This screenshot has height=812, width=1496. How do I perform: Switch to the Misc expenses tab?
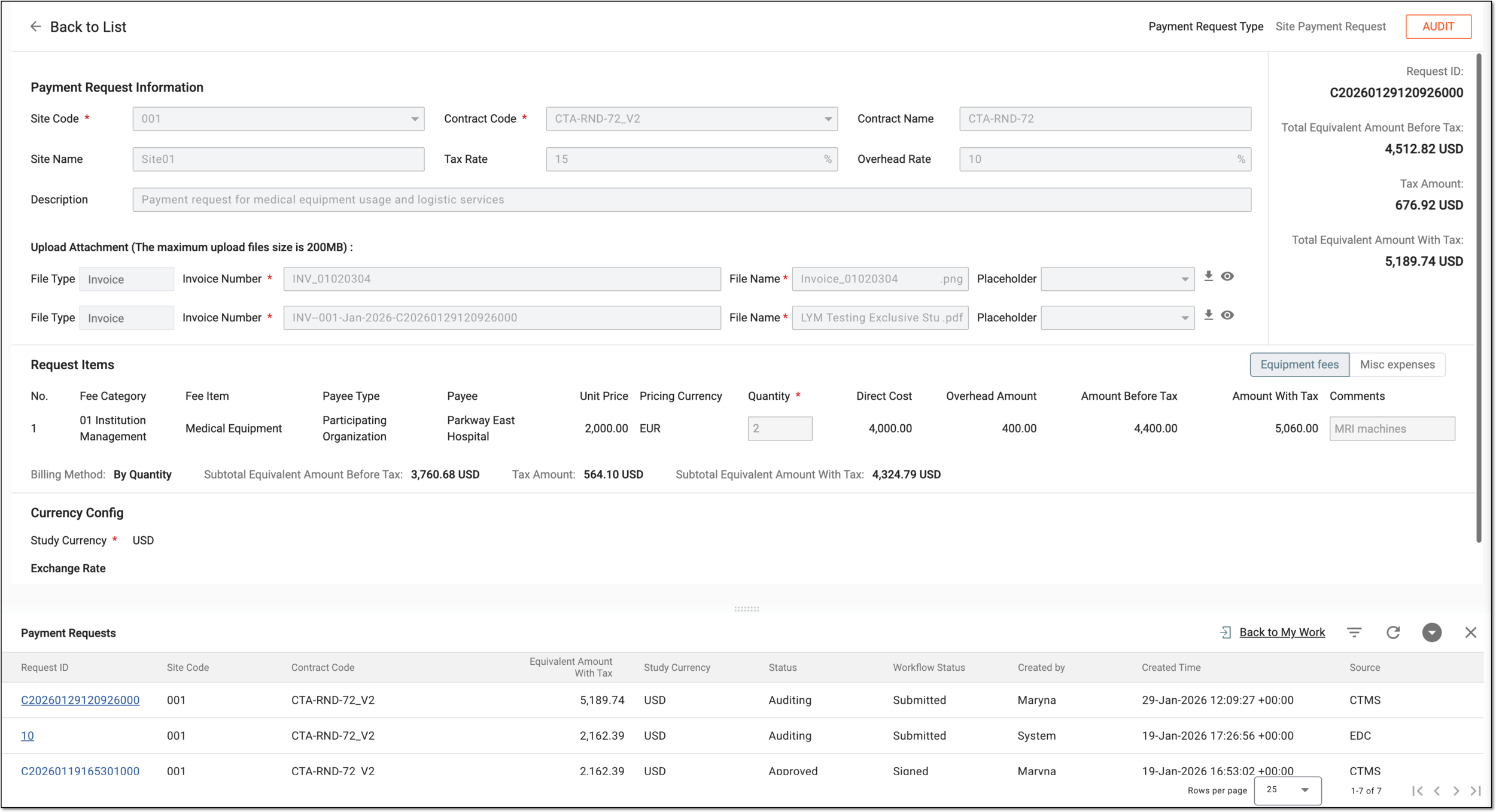point(1397,364)
